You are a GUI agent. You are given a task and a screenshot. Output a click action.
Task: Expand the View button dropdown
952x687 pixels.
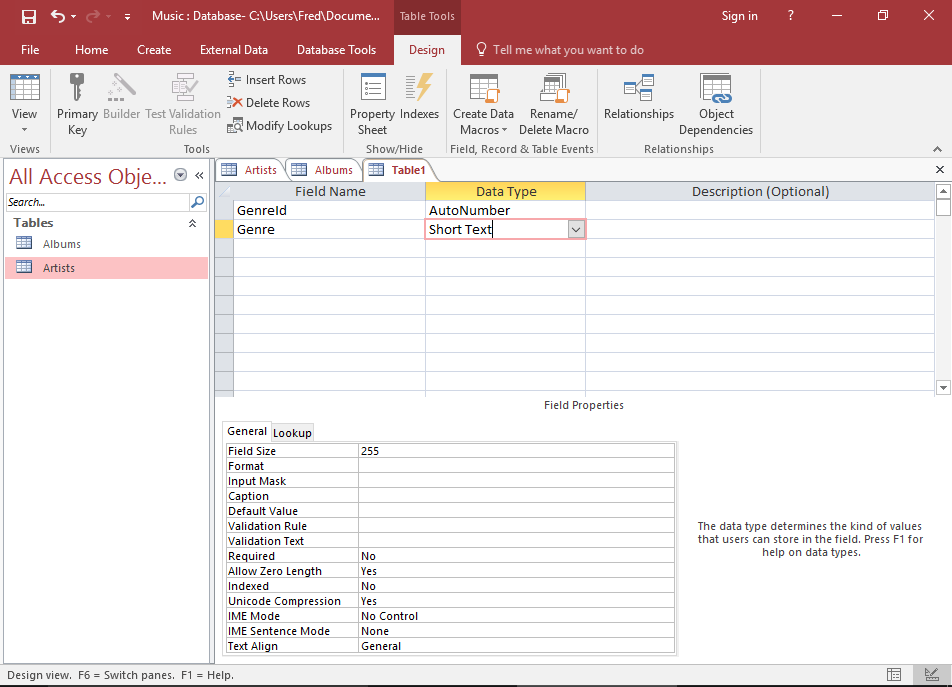point(24,129)
